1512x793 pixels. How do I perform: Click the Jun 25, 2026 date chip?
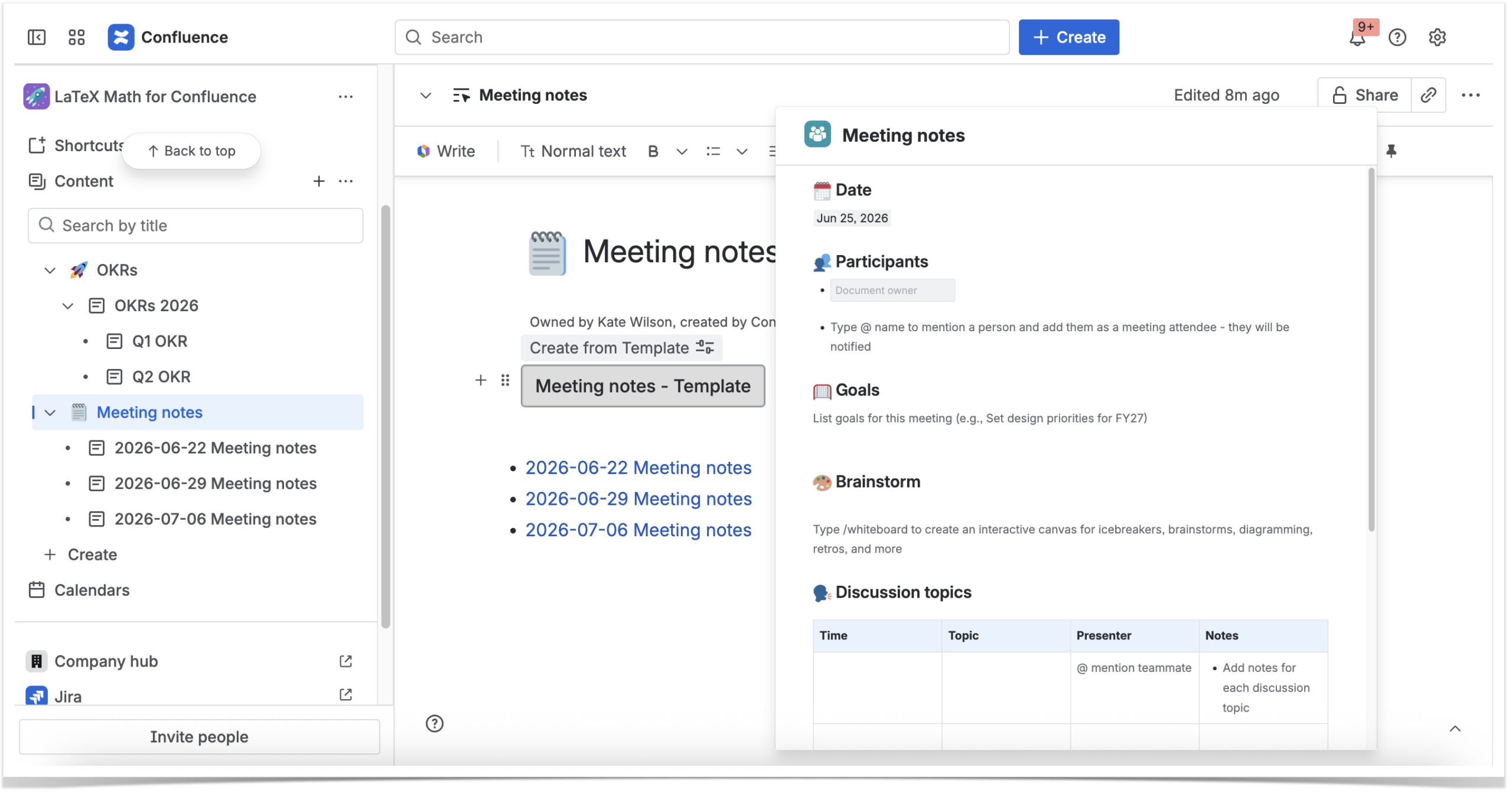pos(852,218)
